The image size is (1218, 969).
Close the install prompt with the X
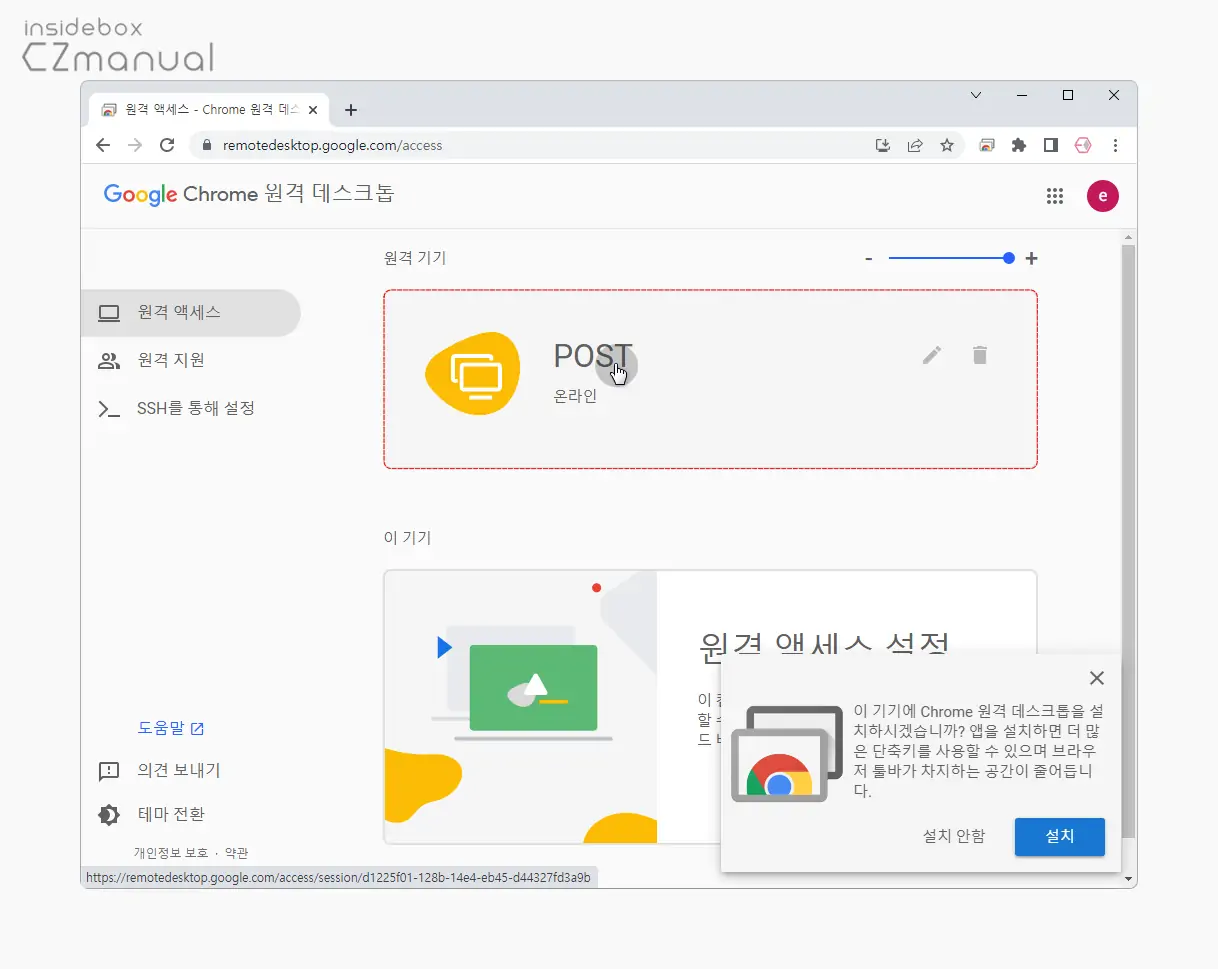pyautogui.click(x=1097, y=678)
